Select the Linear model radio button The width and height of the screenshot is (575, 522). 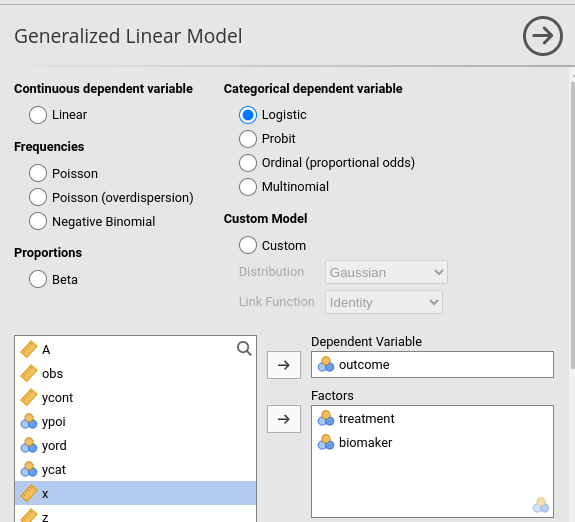pyautogui.click(x=38, y=115)
